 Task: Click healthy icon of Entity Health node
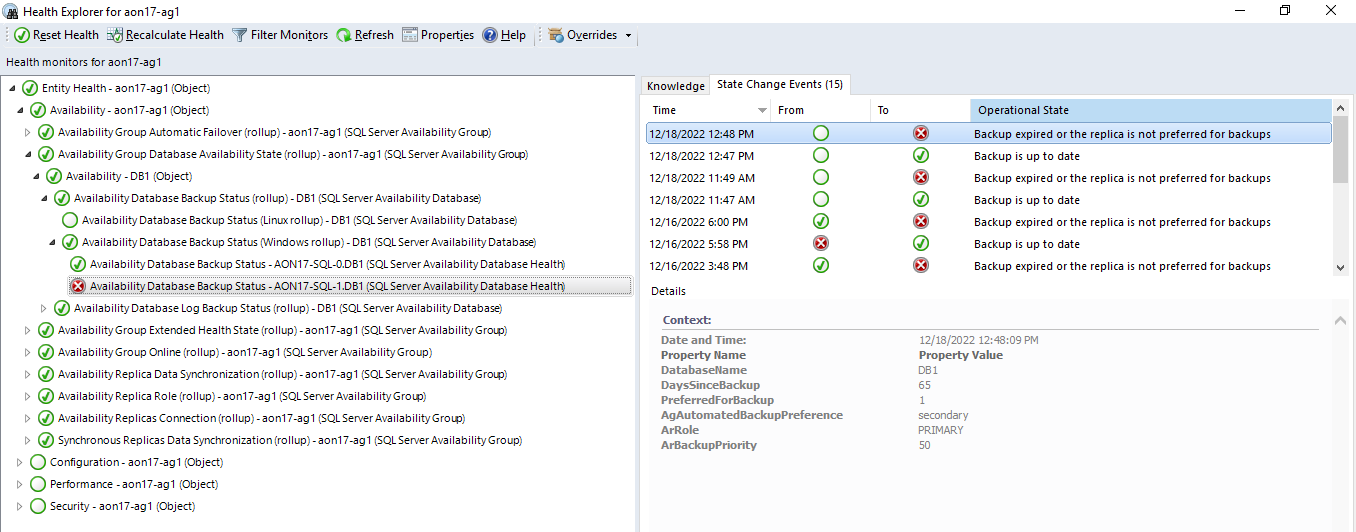[30, 88]
